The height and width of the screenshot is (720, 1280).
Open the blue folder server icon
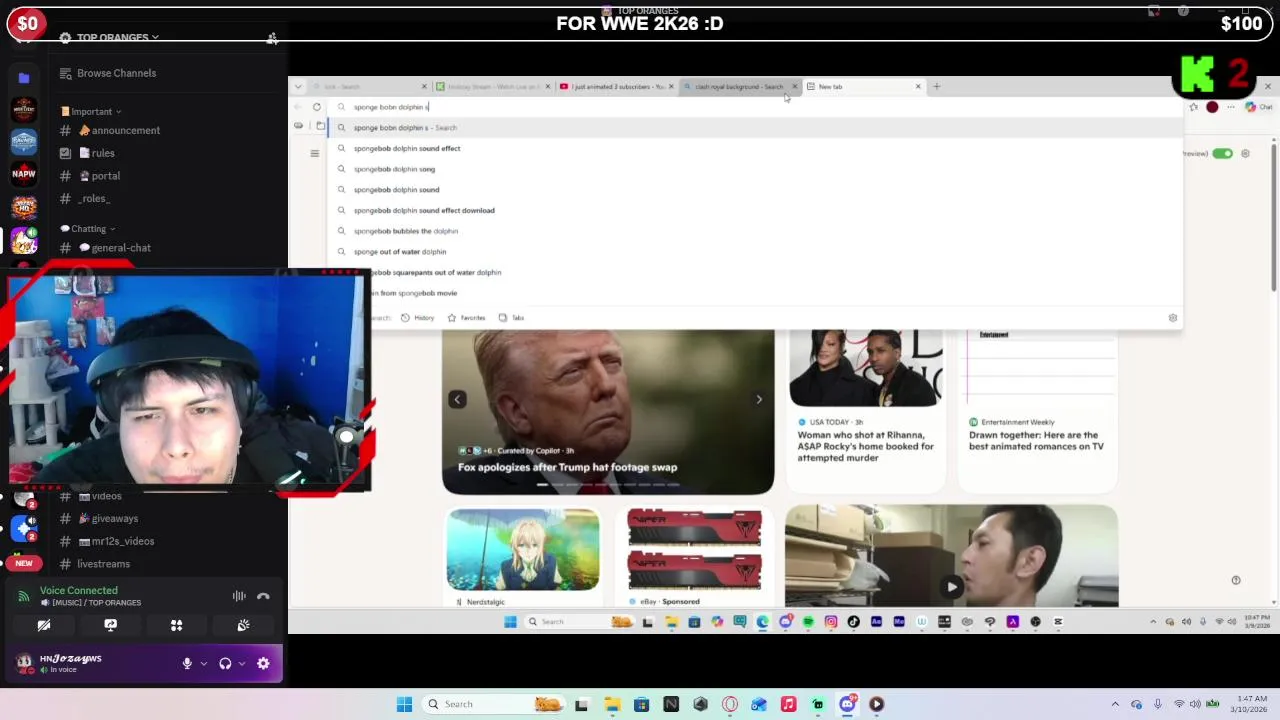24,77
